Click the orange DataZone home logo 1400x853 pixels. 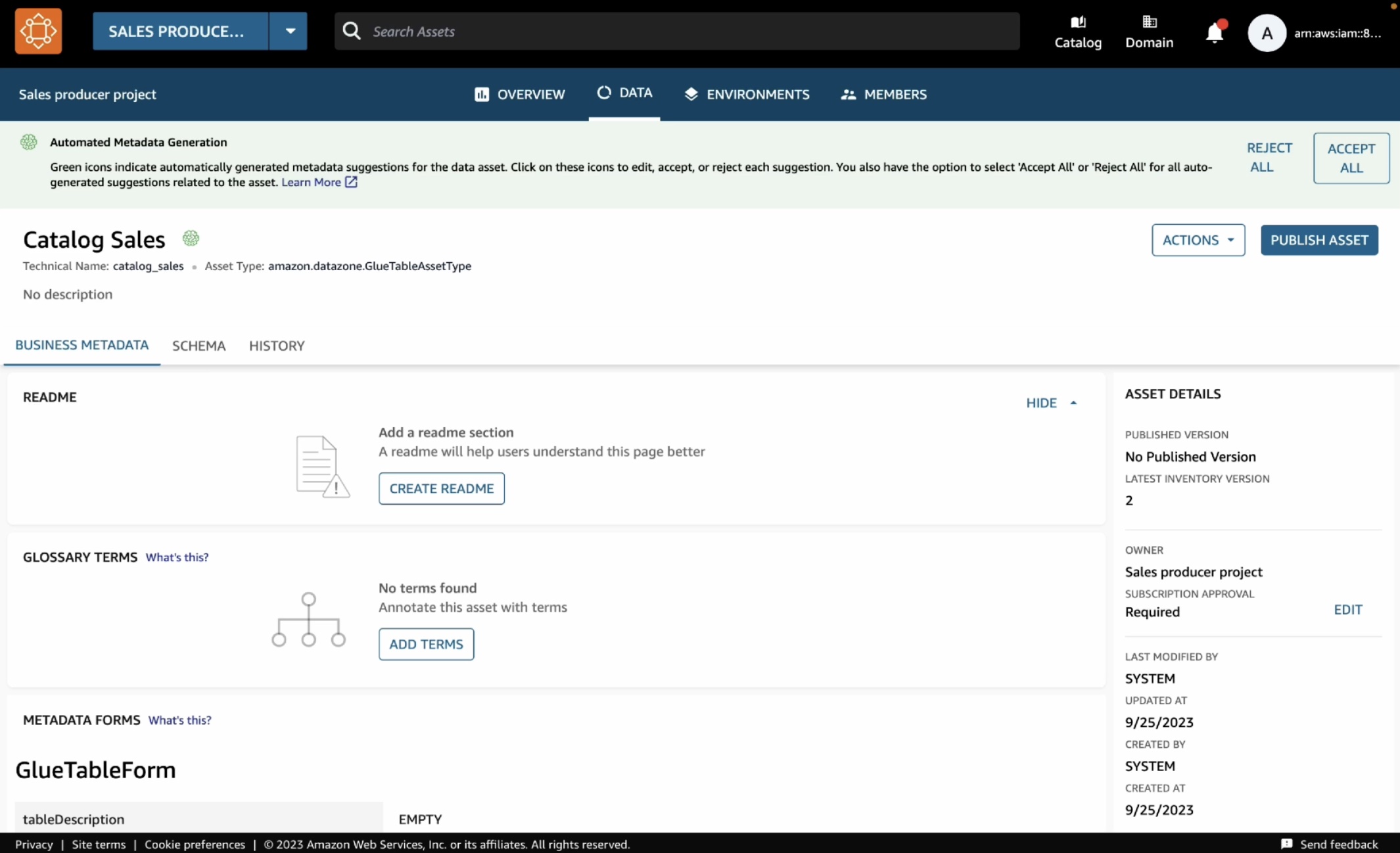[x=38, y=31]
